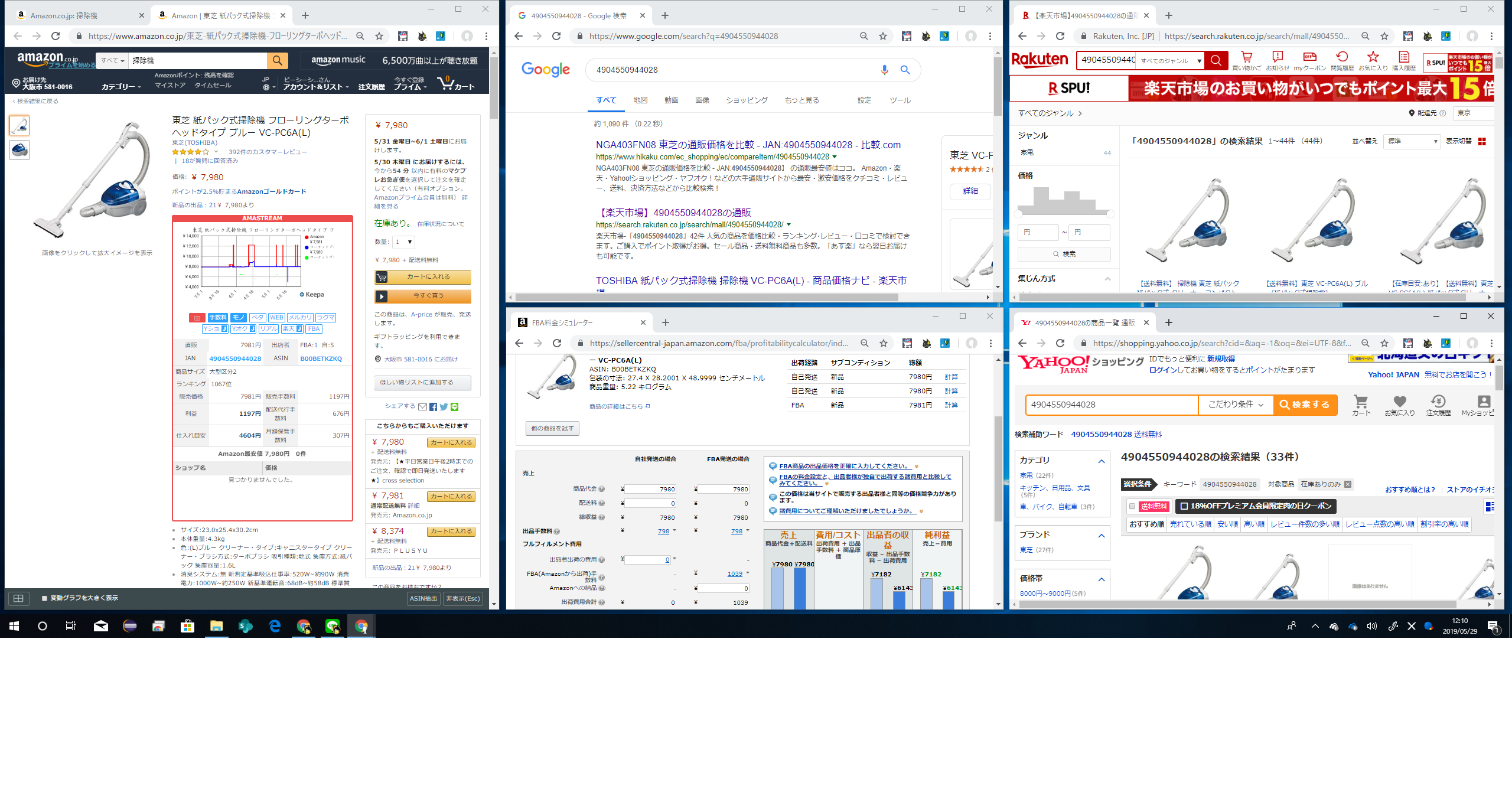Click the Amazon search magnifier button

(277, 60)
